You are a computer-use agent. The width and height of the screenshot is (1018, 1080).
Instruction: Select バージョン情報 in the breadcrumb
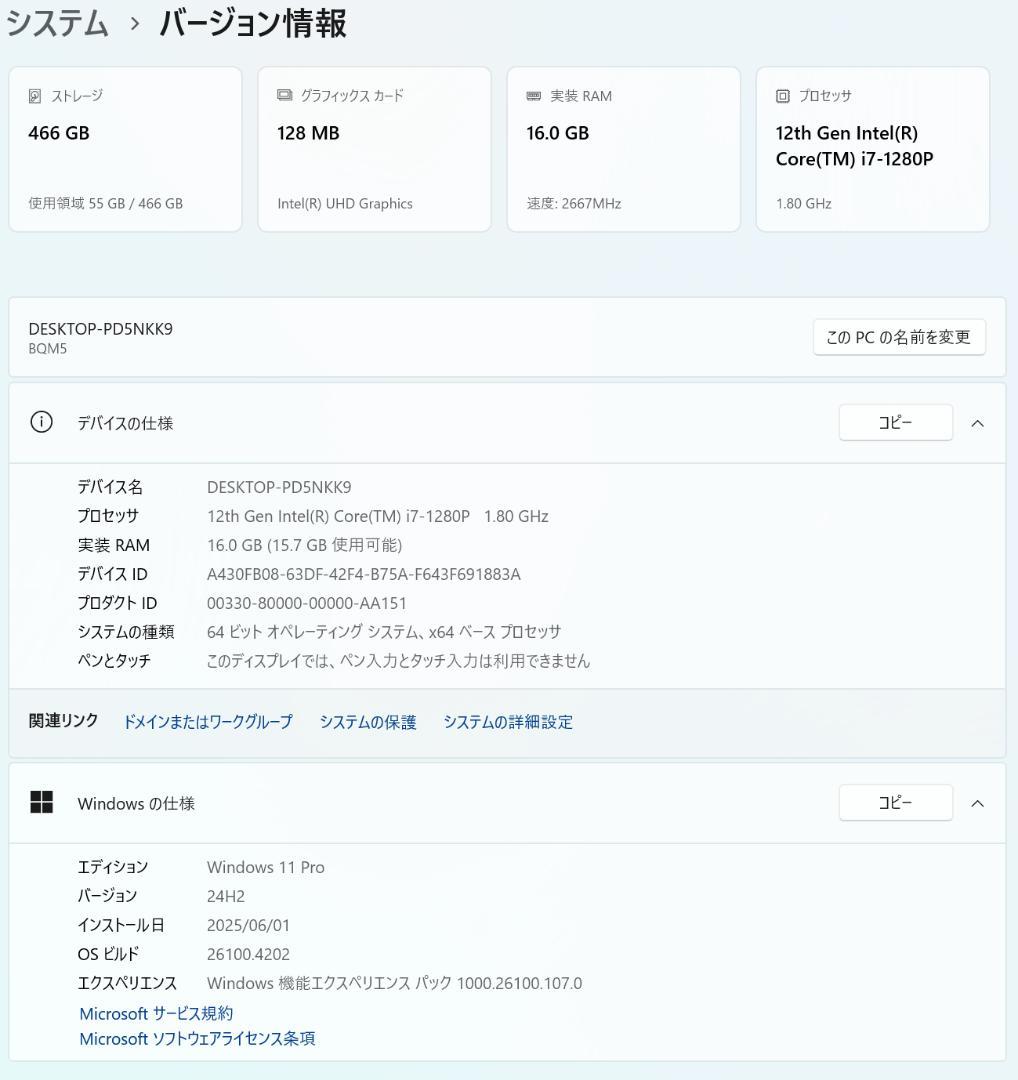(250, 23)
